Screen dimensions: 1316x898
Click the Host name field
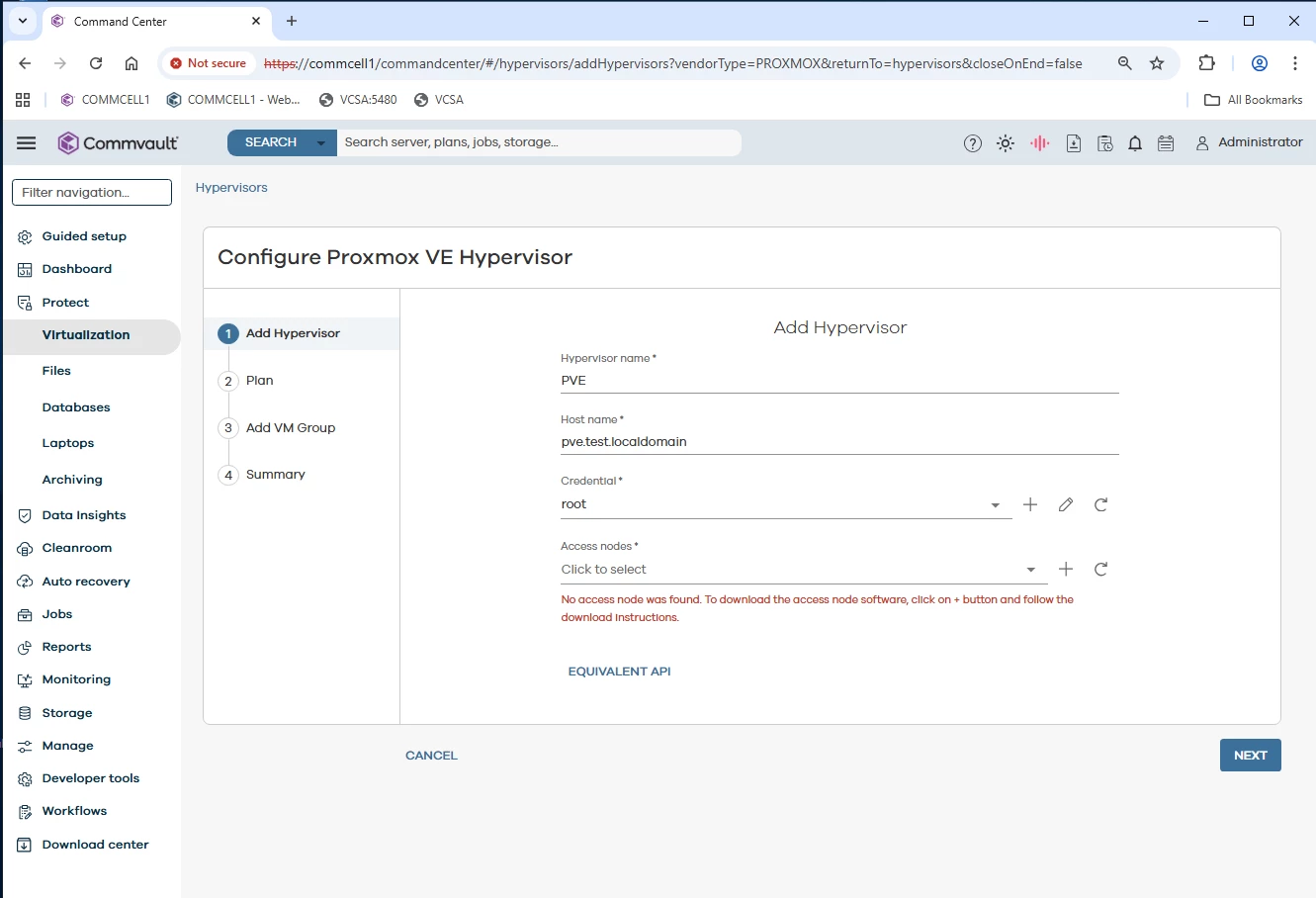[839, 442]
